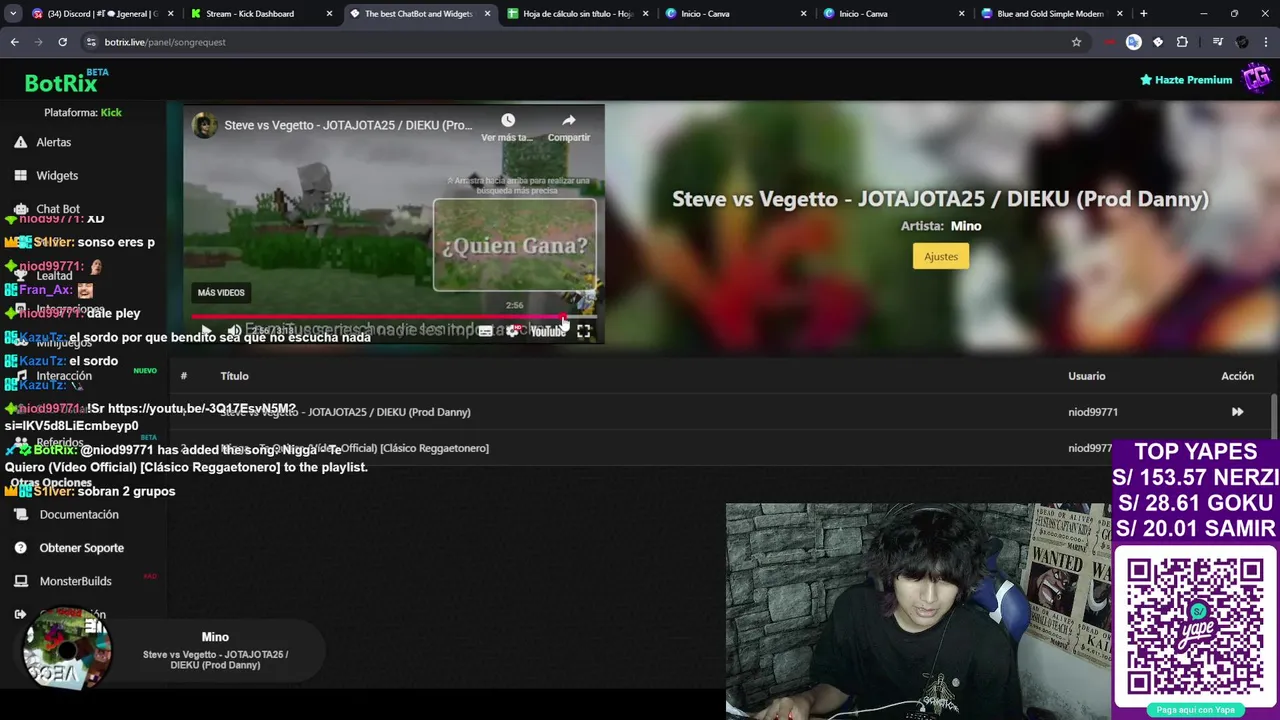Click the Plataforma: Kick label
Screen dimensions: 1280x720
point(83,112)
